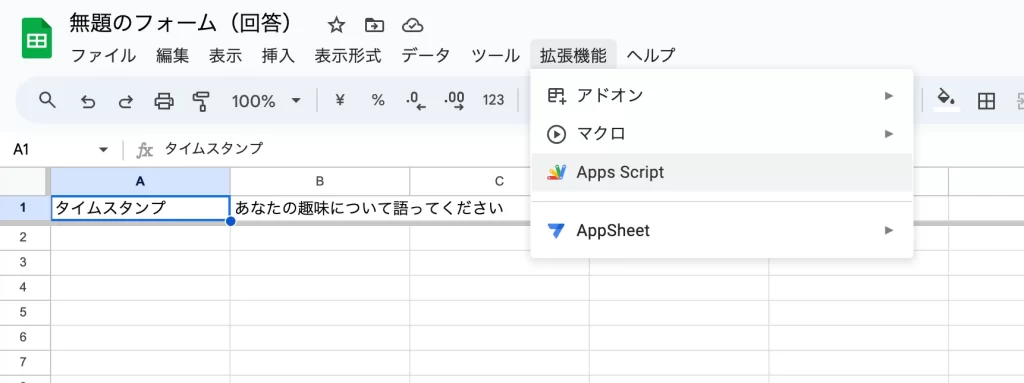Select column A header
The width and height of the screenshot is (1024, 383).
[x=140, y=181]
